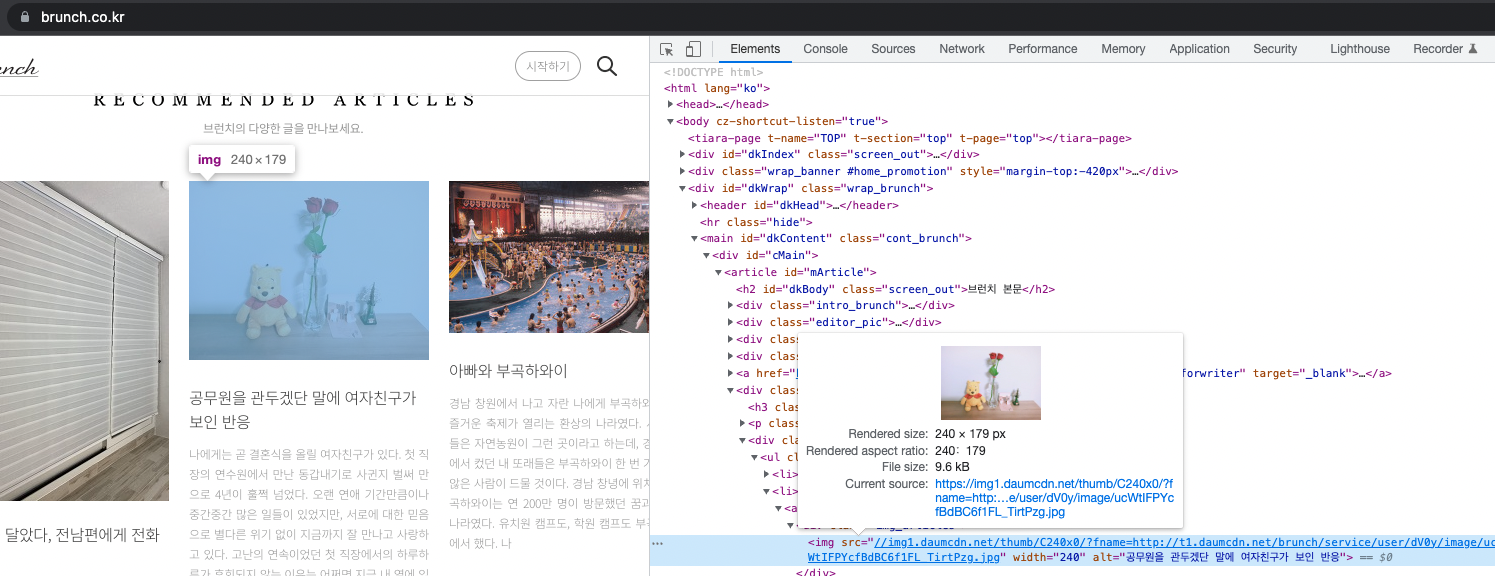Collapse the body element node
The image size is (1495, 576).
click(671, 121)
